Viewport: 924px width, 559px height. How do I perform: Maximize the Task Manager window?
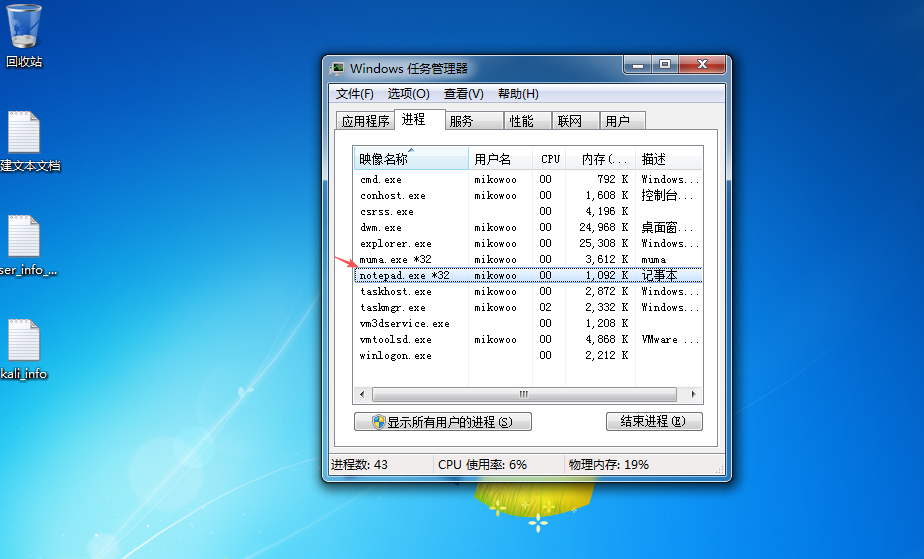665,64
